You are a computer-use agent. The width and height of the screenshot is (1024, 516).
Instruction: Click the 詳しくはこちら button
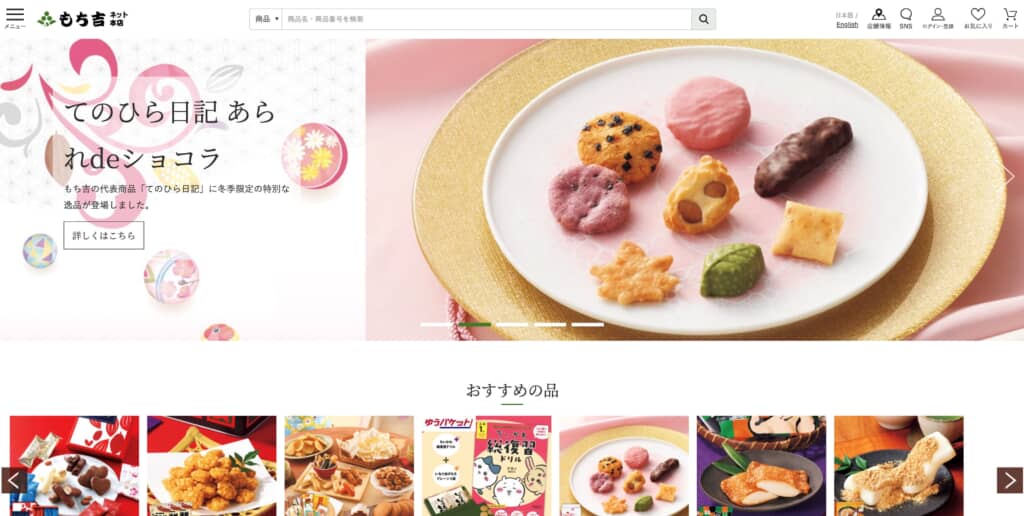tap(104, 235)
